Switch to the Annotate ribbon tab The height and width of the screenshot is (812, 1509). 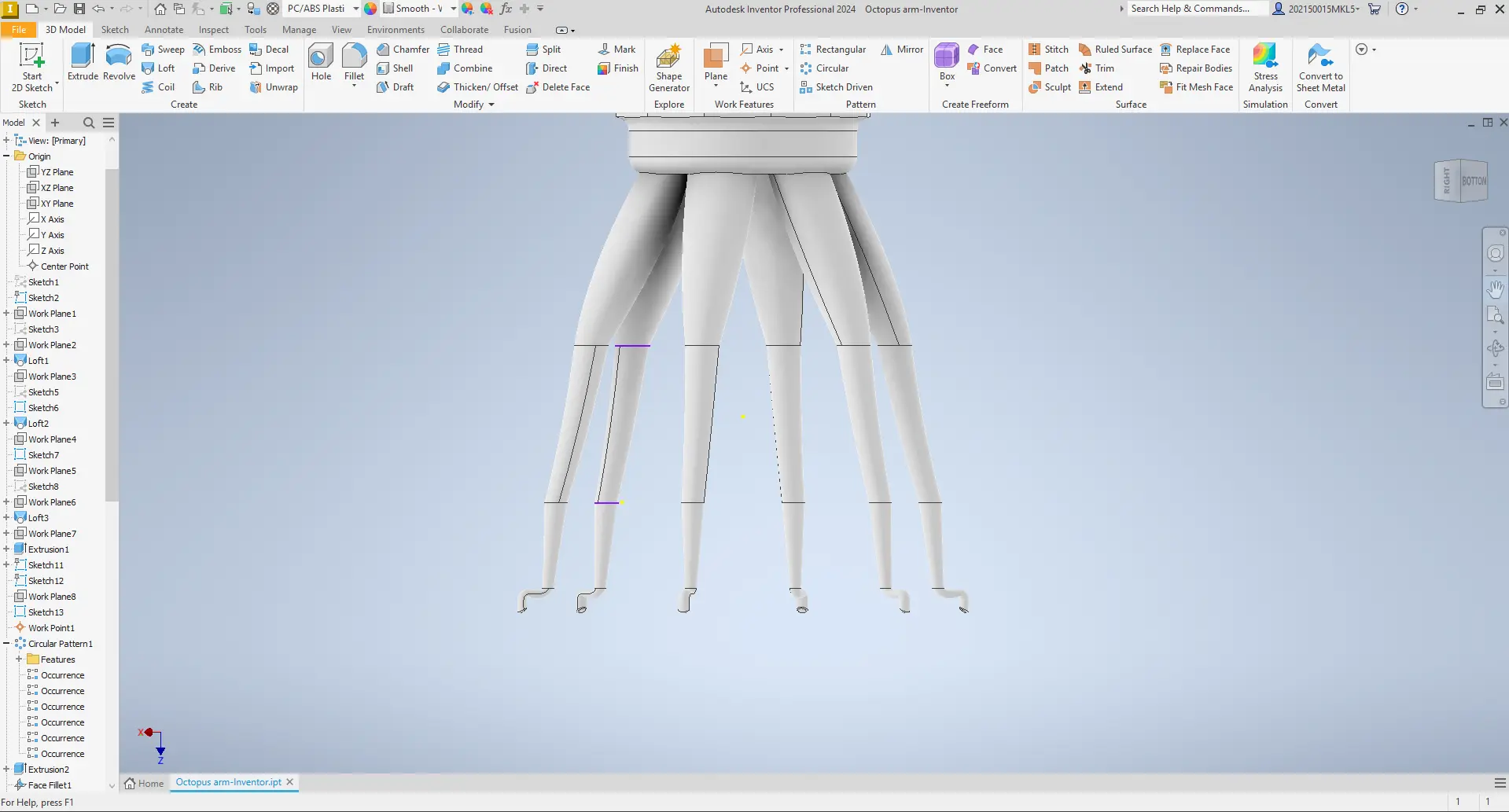tap(164, 29)
